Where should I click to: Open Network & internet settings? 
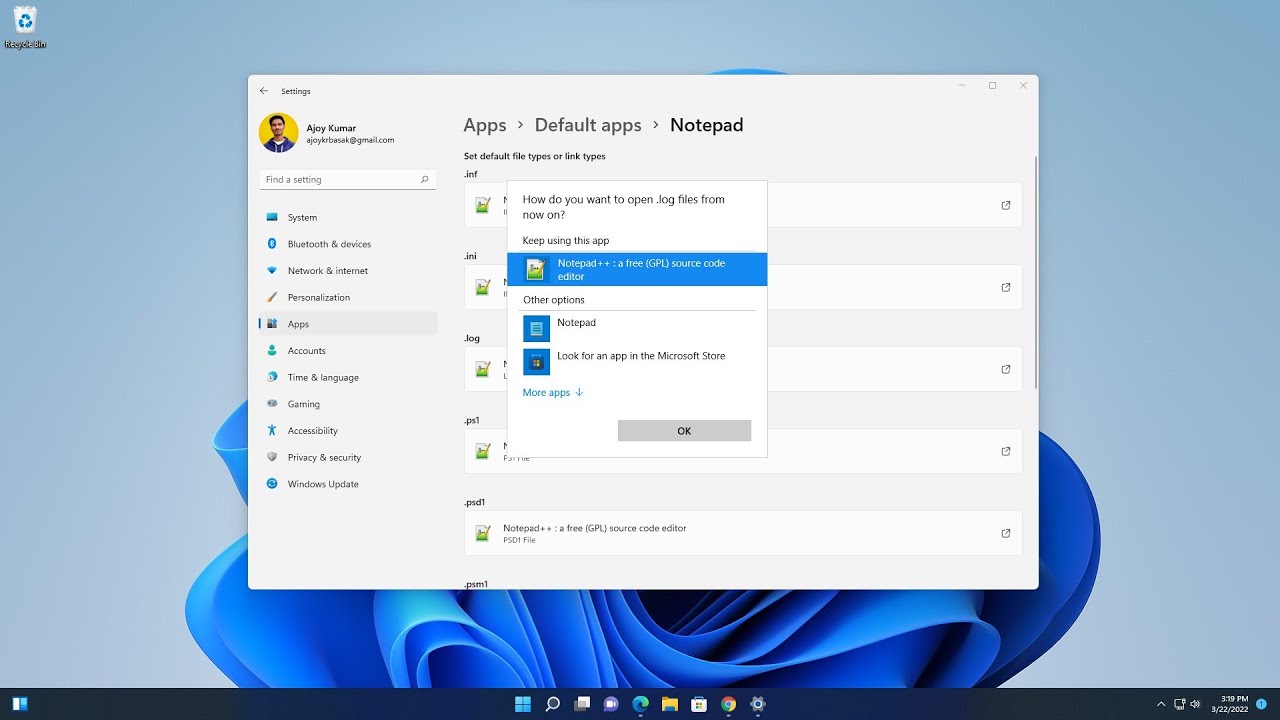[347, 271]
